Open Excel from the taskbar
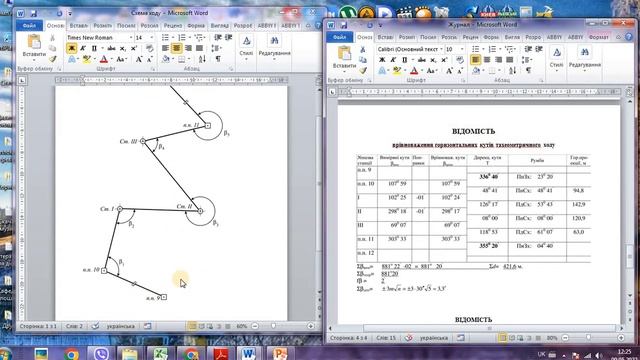This screenshot has height=360, width=640. coord(160,353)
